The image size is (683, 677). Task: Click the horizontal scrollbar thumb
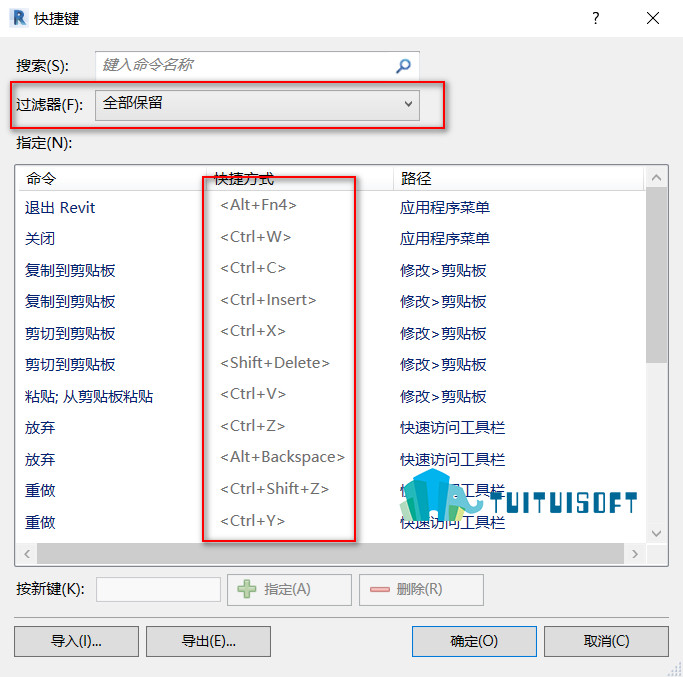pos(331,554)
